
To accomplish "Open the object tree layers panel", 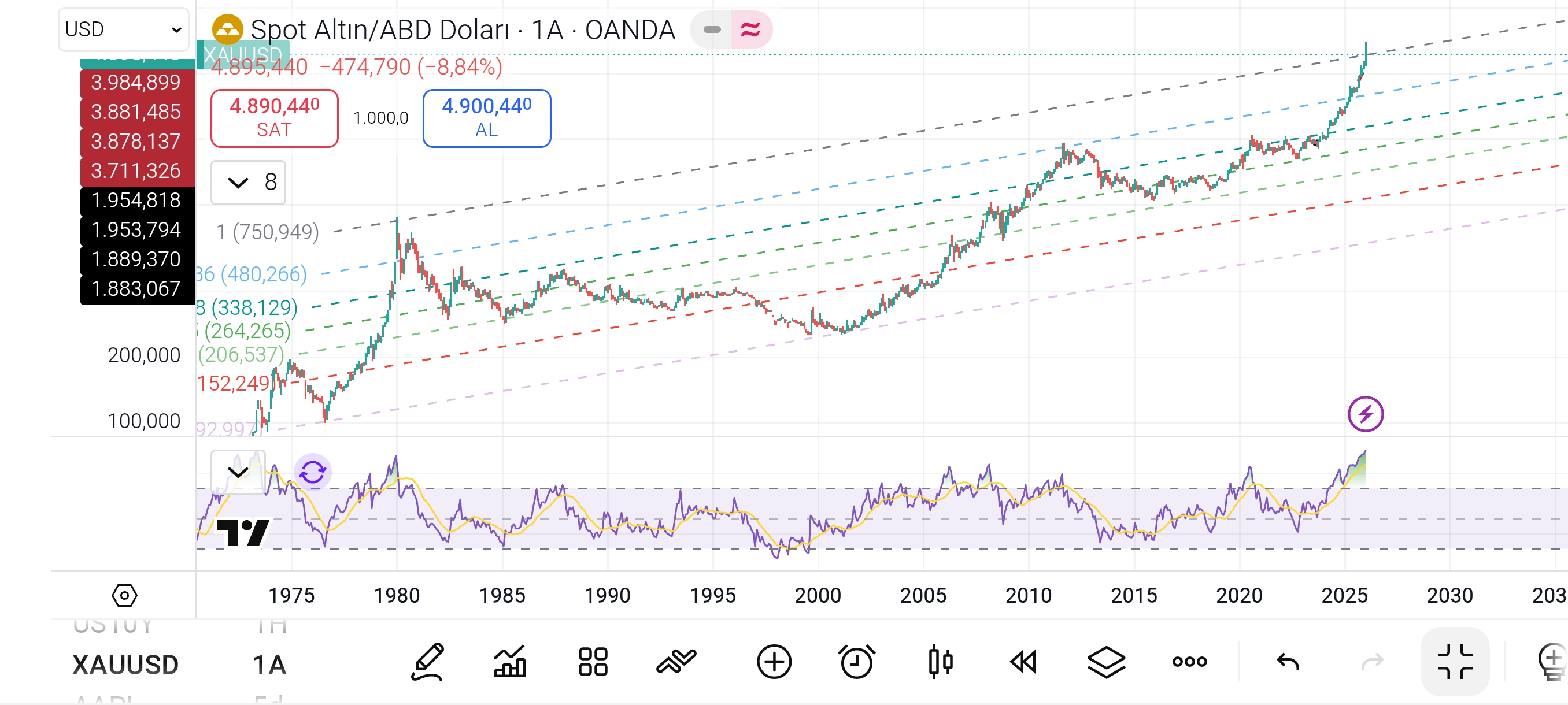I will (1106, 662).
